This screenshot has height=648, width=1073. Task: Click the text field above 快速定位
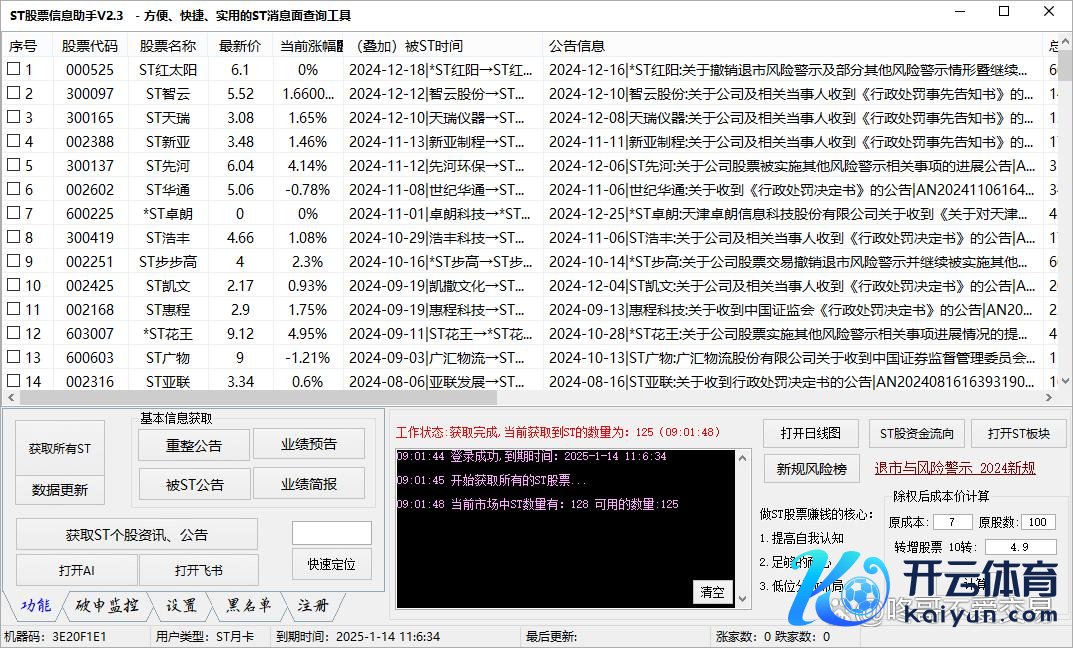pos(331,533)
